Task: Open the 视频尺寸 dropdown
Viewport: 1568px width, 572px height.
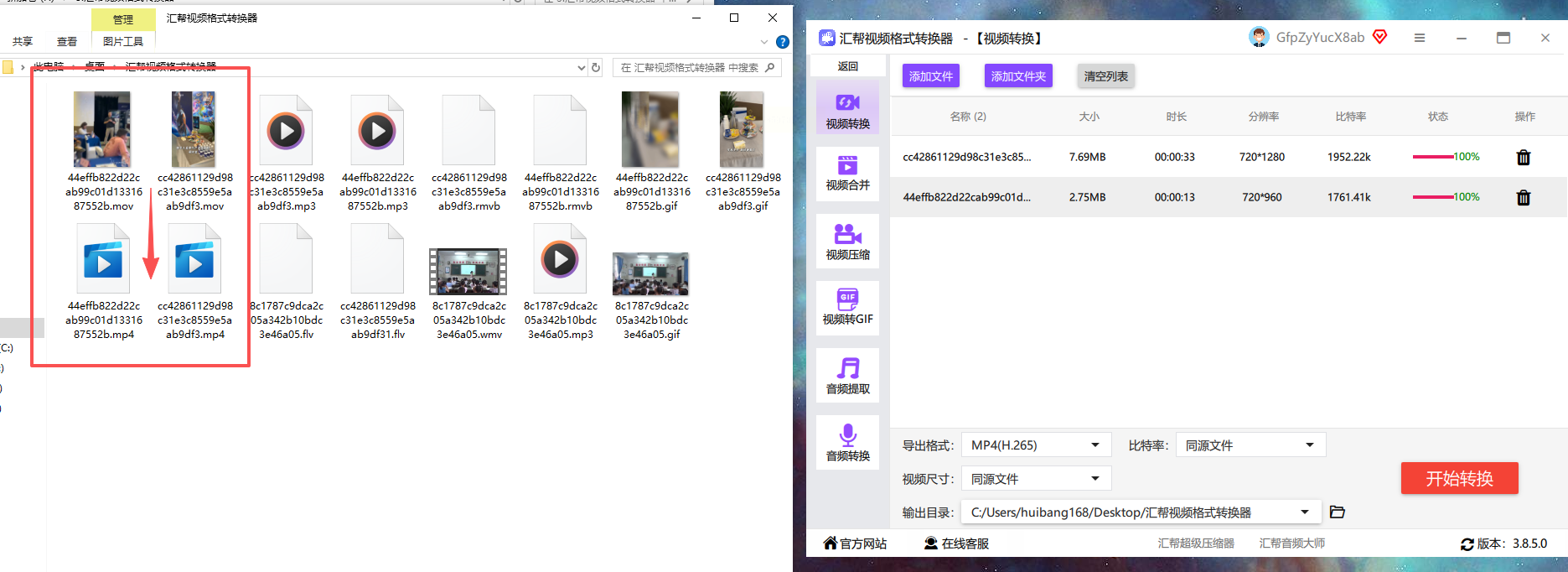Action: (1036, 479)
